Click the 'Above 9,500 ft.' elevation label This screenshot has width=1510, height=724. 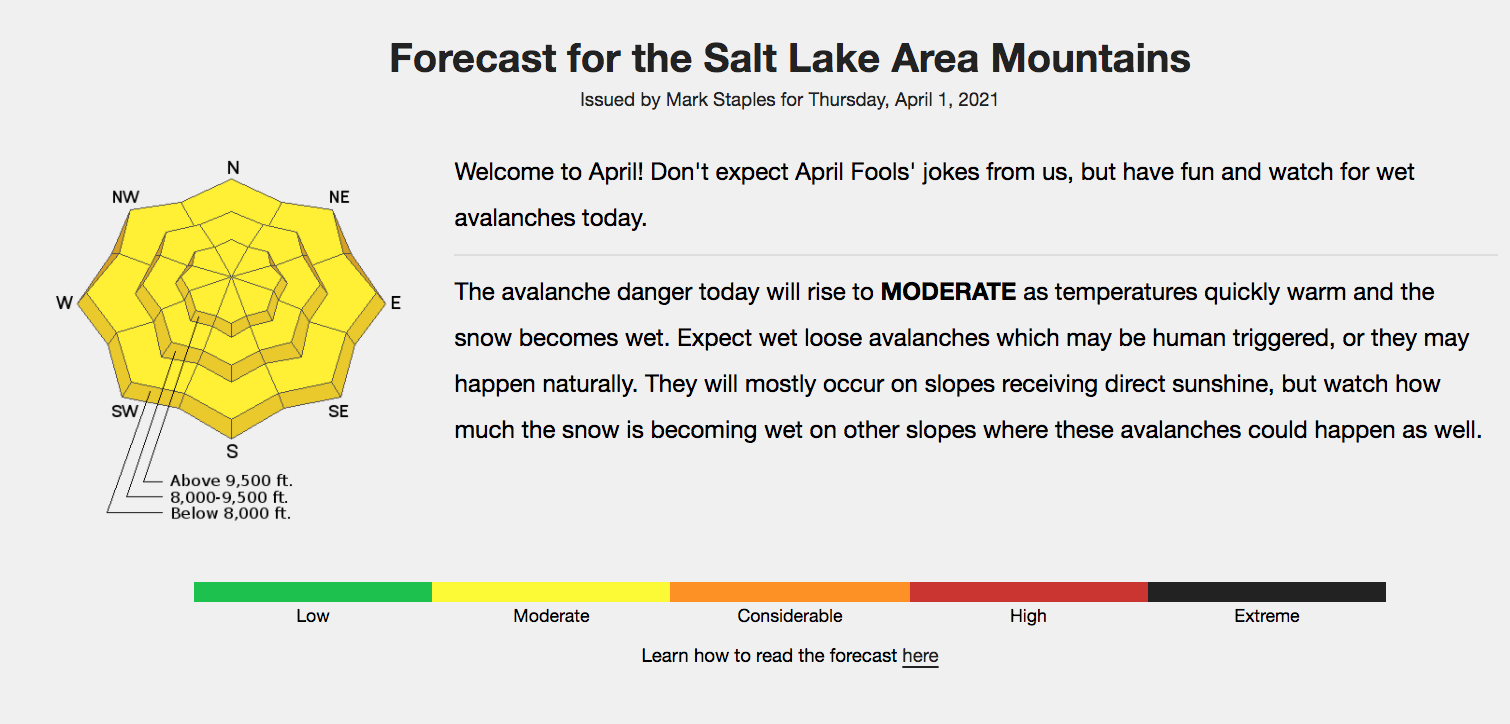pos(231,480)
